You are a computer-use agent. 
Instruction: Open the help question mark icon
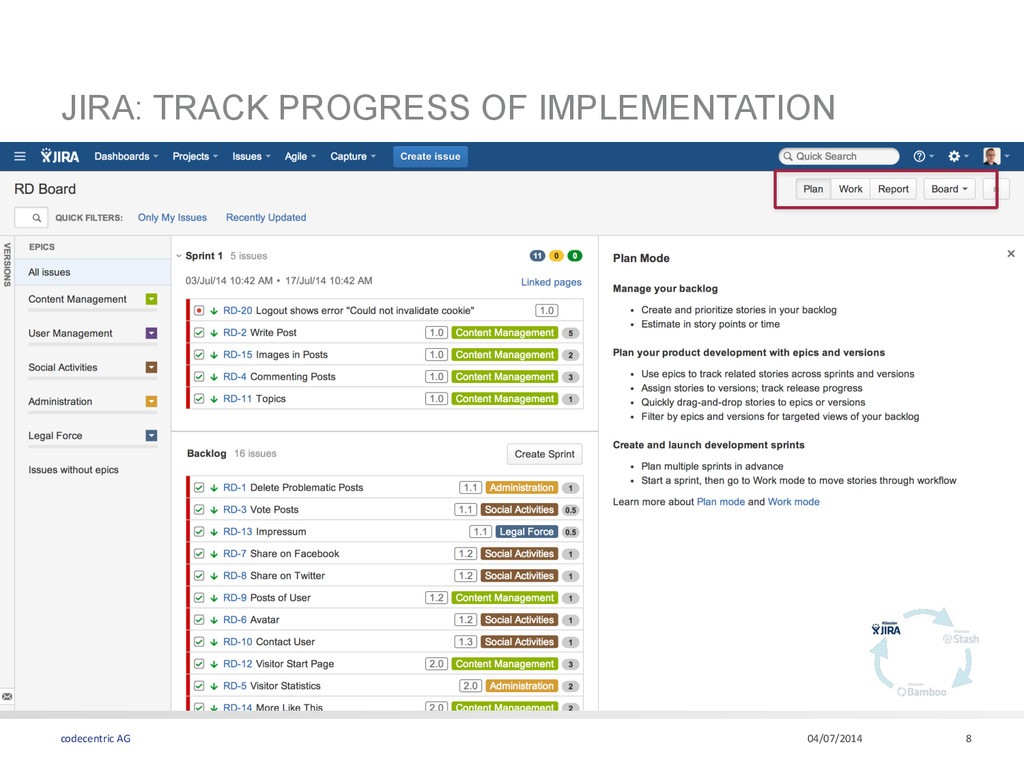920,156
